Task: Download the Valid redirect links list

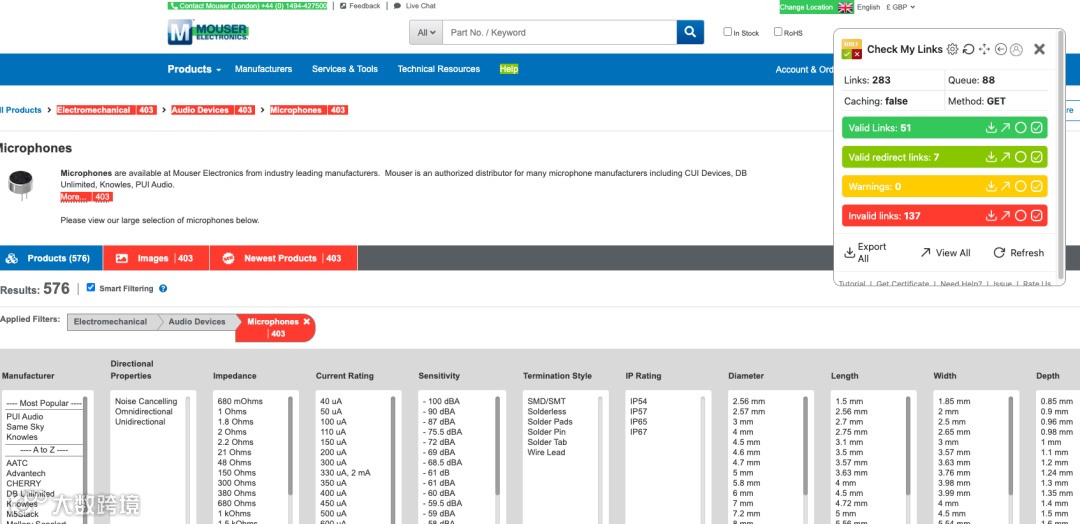Action: click(x=991, y=157)
